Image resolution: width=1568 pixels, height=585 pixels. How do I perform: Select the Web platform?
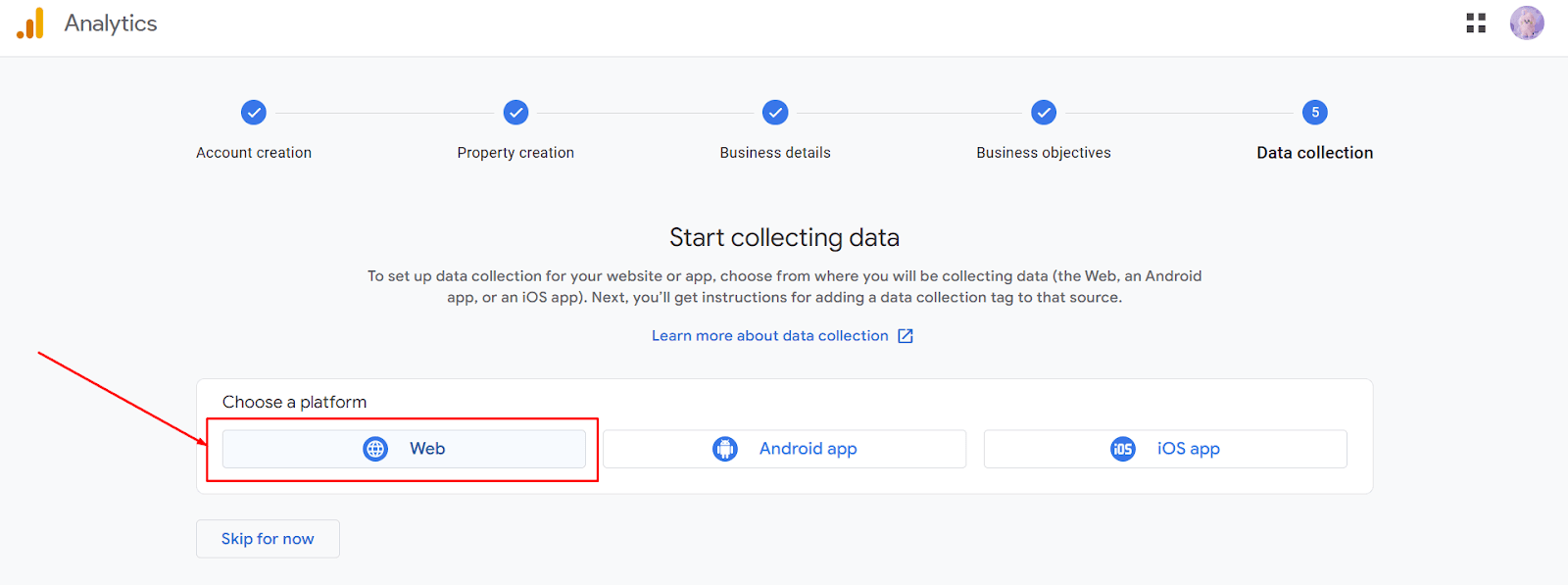point(404,448)
